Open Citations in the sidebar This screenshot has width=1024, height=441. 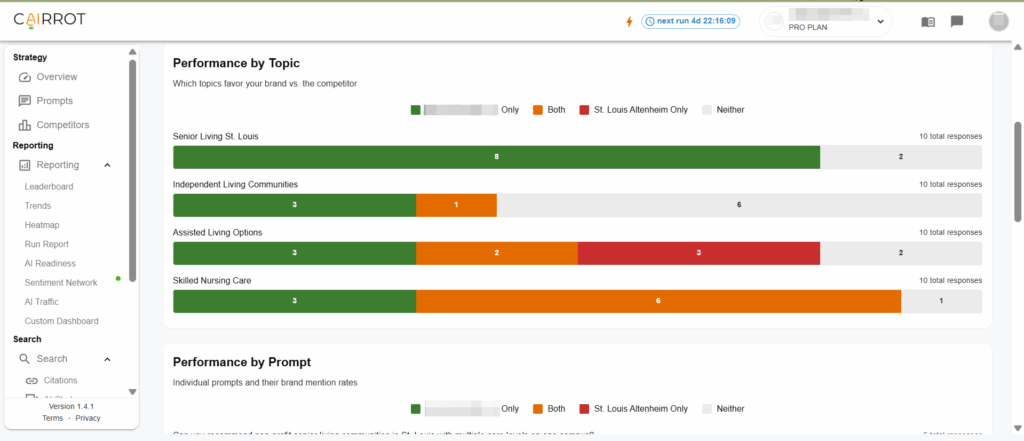point(60,380)
